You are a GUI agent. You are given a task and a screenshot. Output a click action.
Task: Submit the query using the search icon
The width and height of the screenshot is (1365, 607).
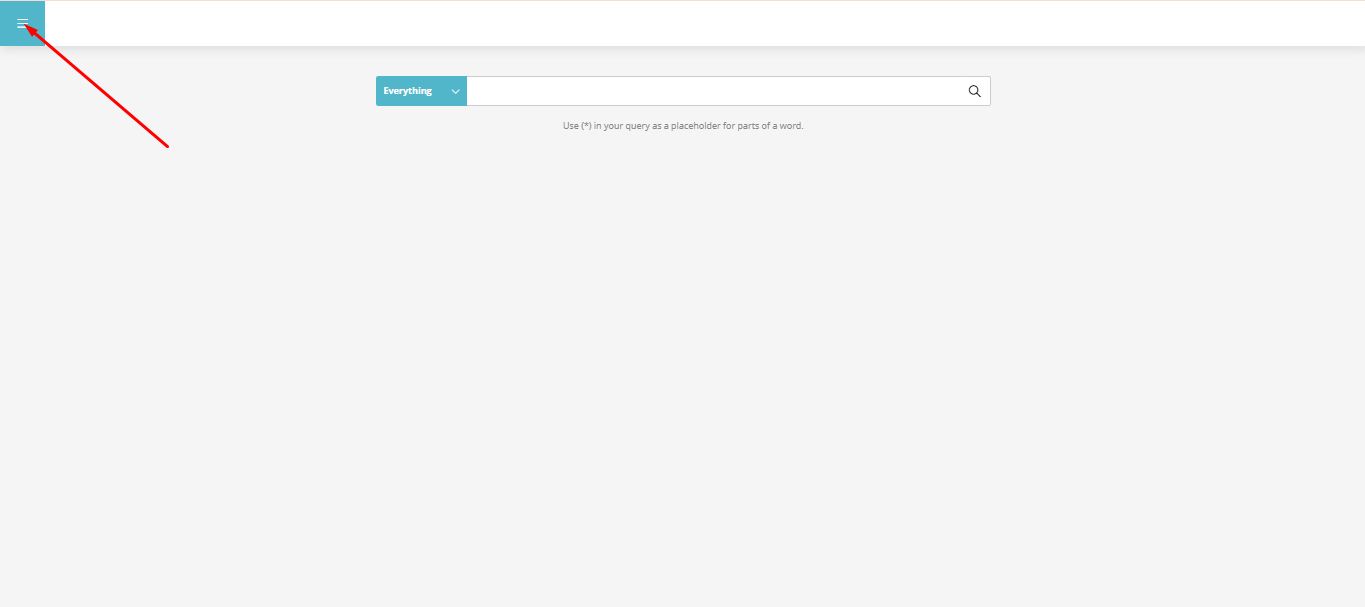(975, 91)
